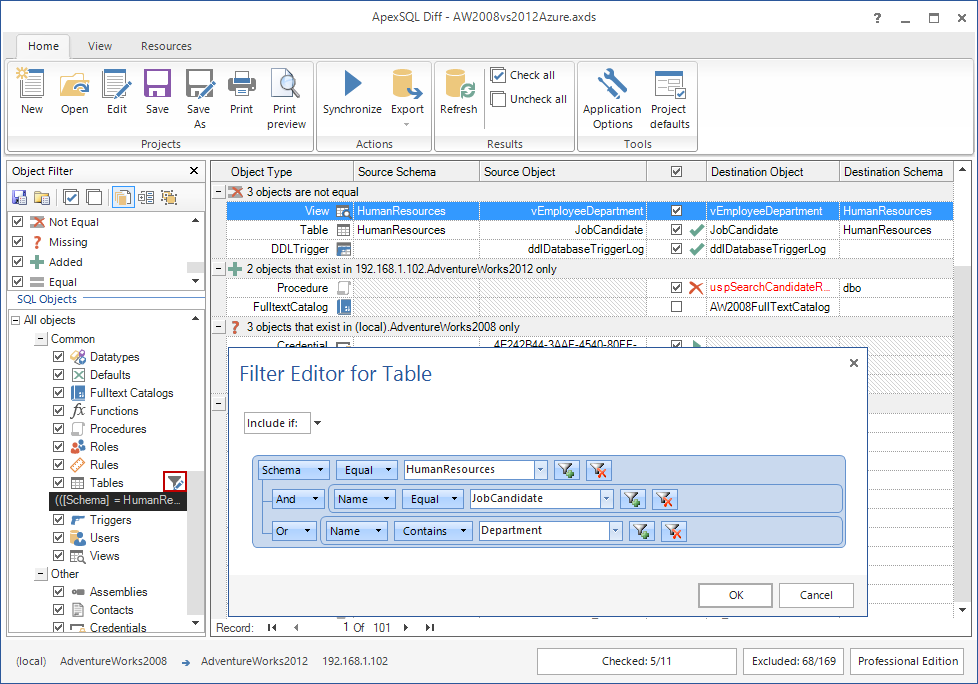Click the Edit project icon
The width and height of the screenshot is (978, 684).
pyautogui.click(x=117, y=84)
